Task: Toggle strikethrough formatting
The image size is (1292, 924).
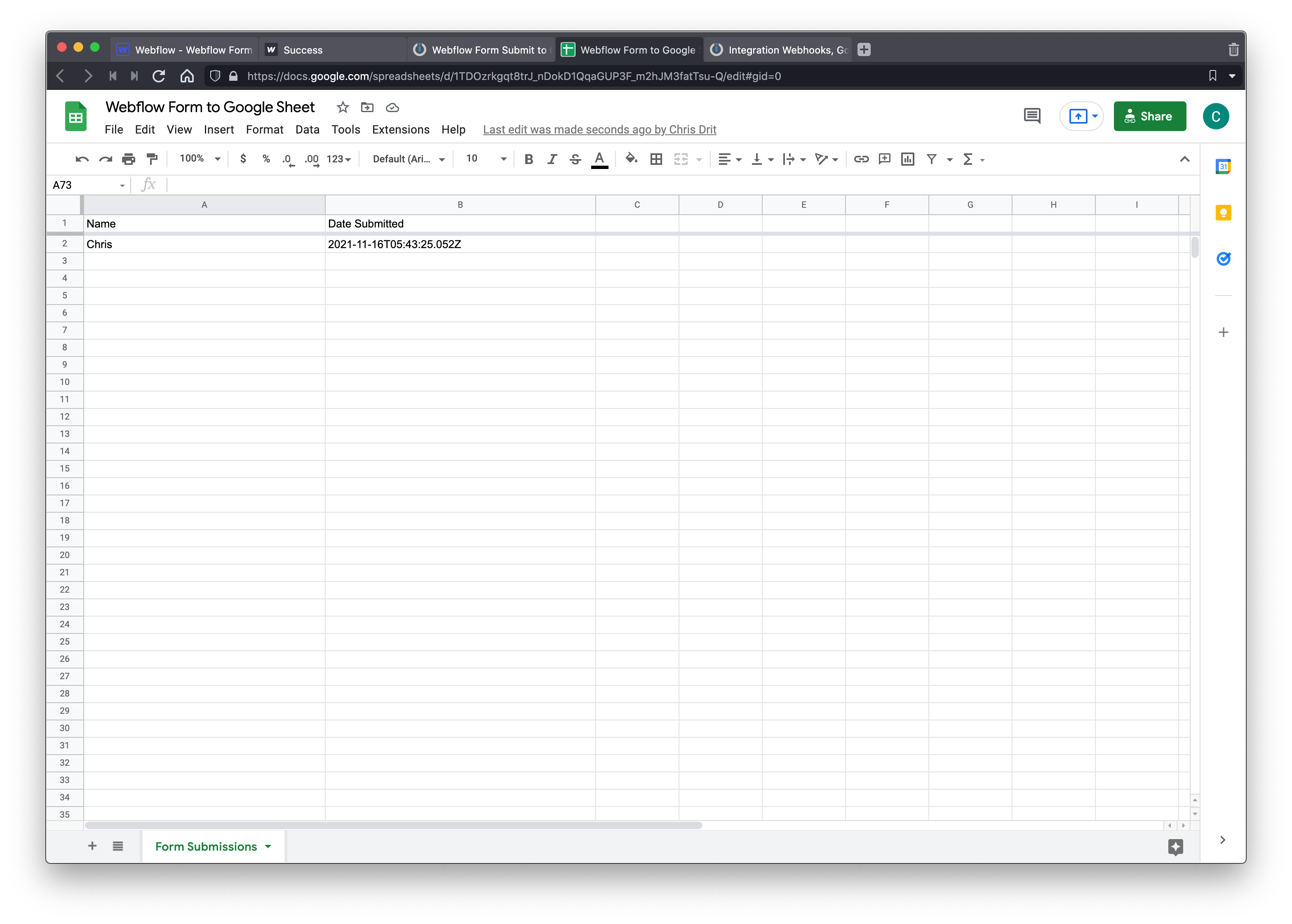Action: pos(576,159)
